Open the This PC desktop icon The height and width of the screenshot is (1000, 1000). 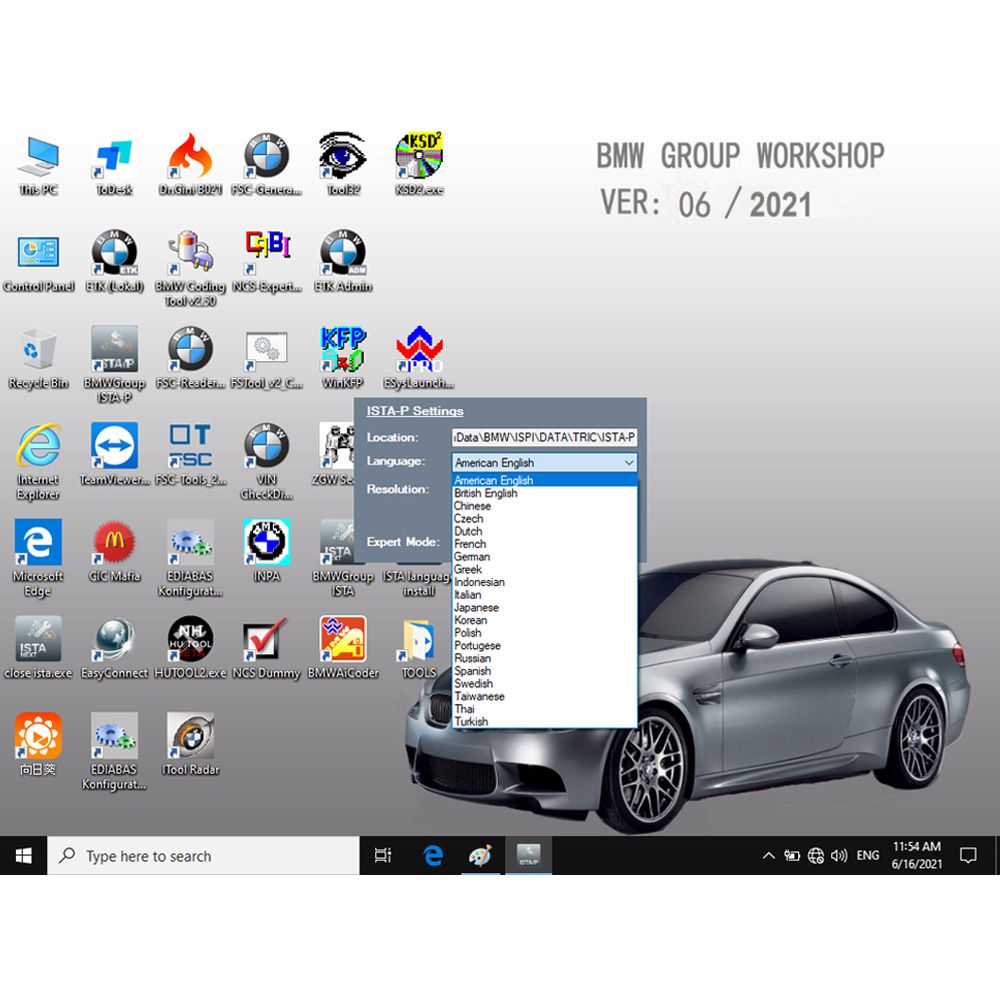point(38,164)
